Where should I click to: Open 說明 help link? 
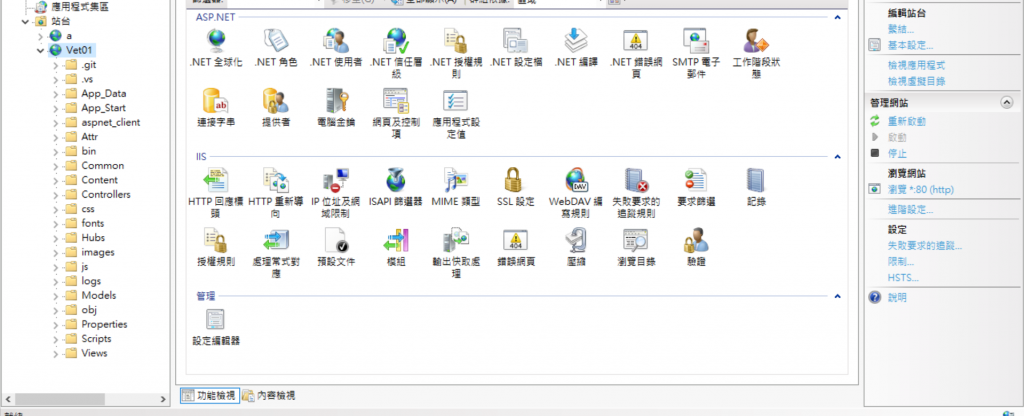tap(897, 298)
